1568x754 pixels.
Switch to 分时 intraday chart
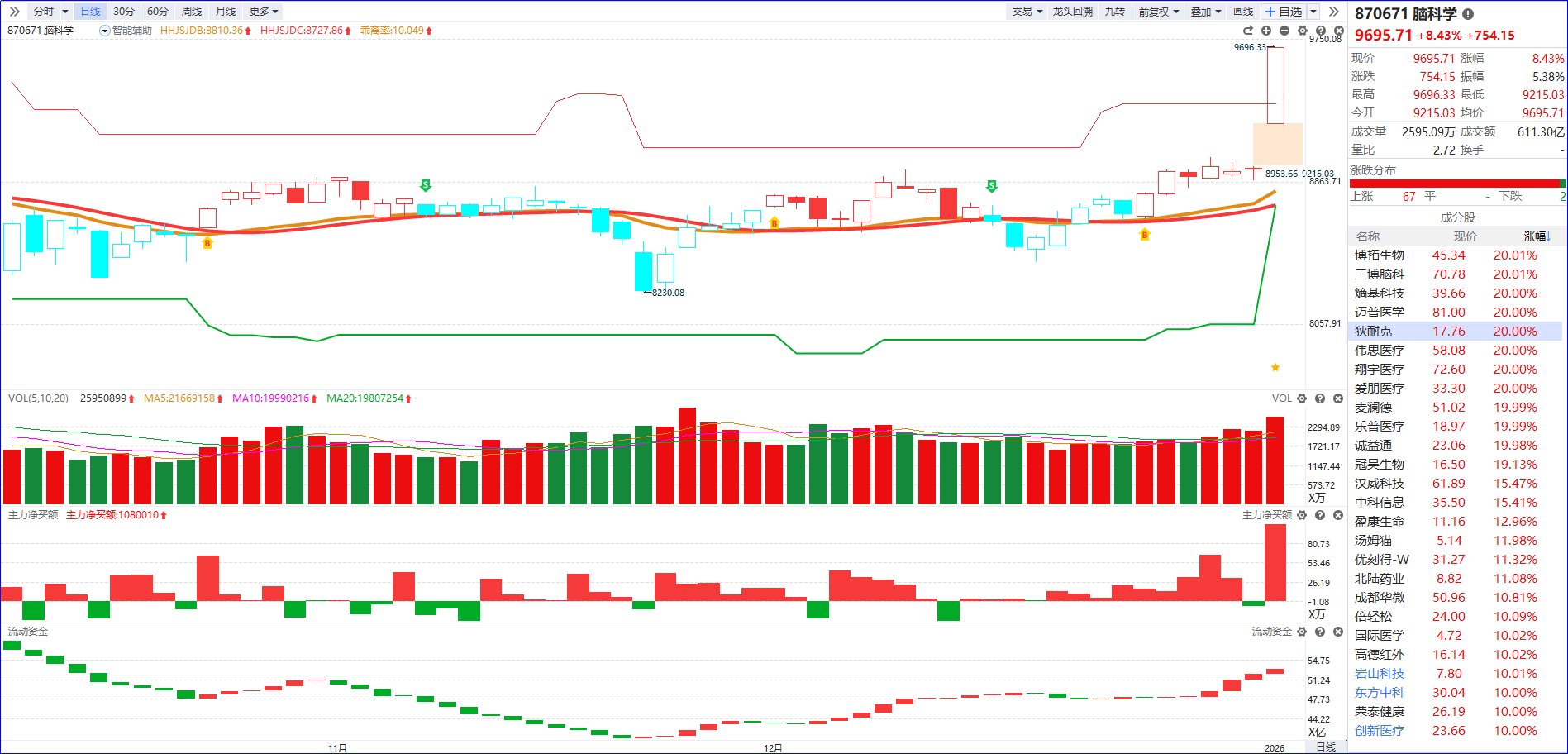(44, 12)
